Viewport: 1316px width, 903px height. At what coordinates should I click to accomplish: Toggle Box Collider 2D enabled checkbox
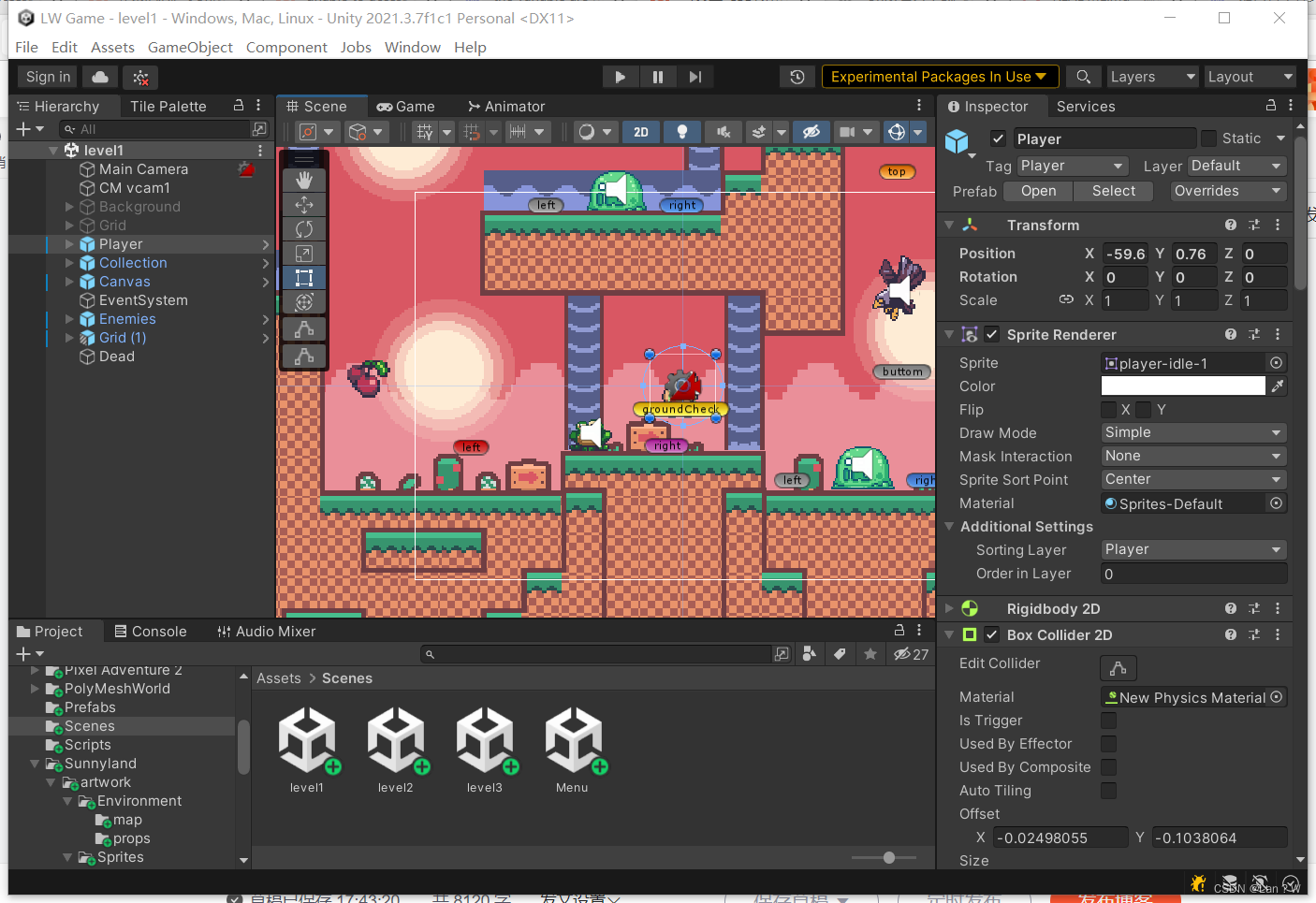[992, 634]
